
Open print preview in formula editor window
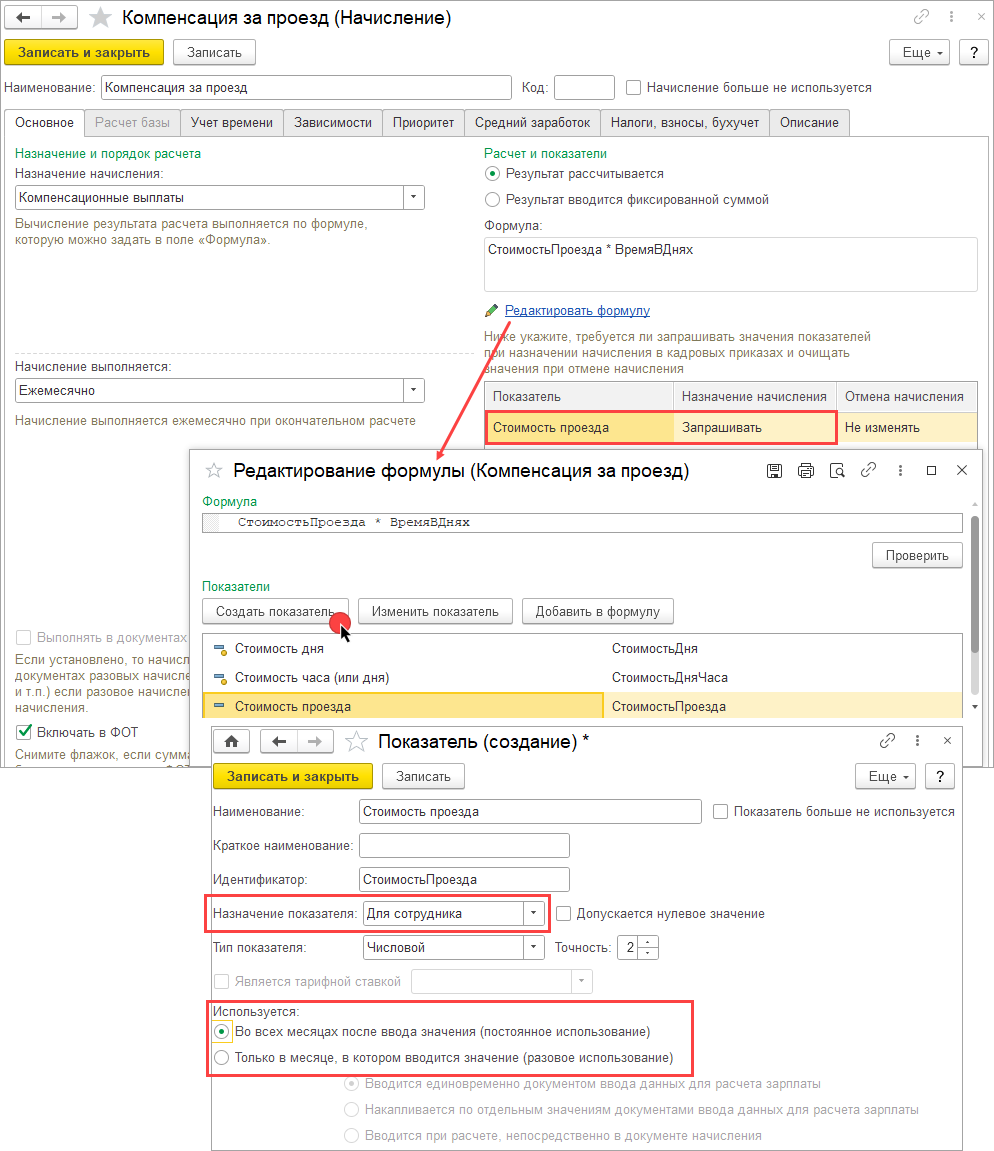pyautogui.click(x=837, y=471)
